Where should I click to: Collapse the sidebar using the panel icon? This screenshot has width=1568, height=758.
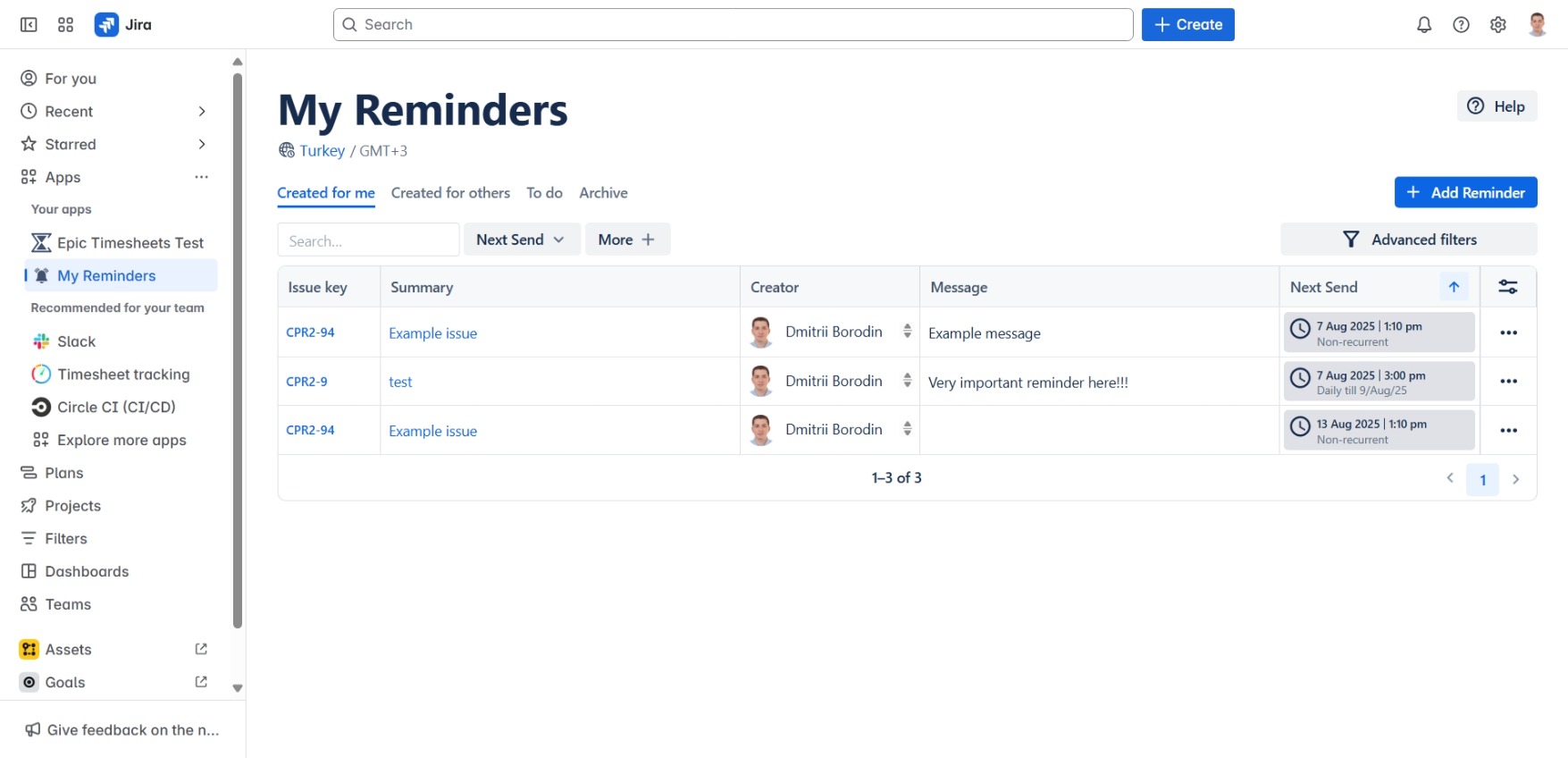(29, 25)
